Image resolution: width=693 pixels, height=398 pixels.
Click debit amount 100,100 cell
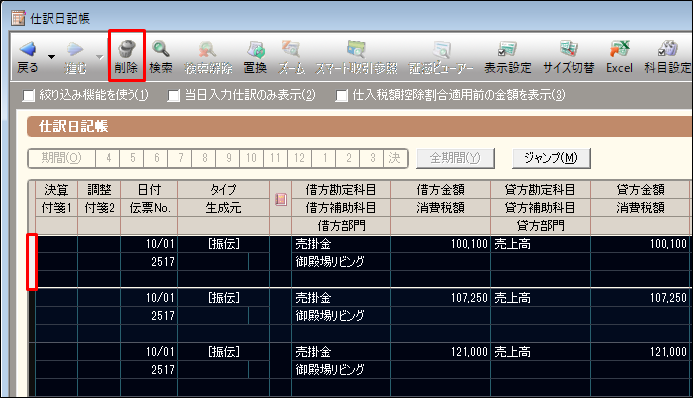tap(440, 244)
